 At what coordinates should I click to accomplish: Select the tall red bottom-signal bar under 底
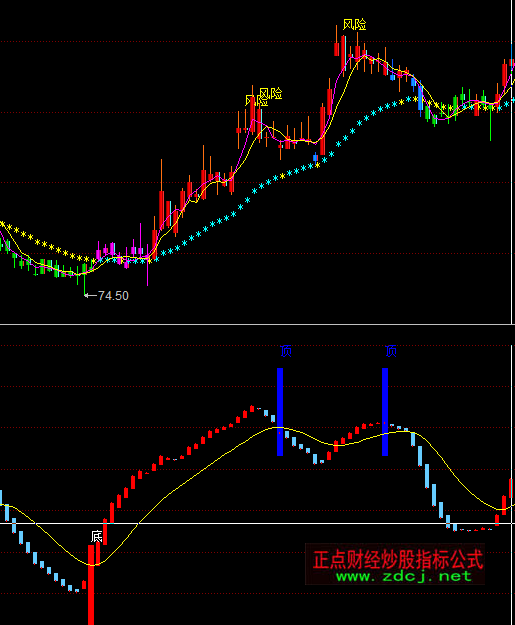pos(91,585)
